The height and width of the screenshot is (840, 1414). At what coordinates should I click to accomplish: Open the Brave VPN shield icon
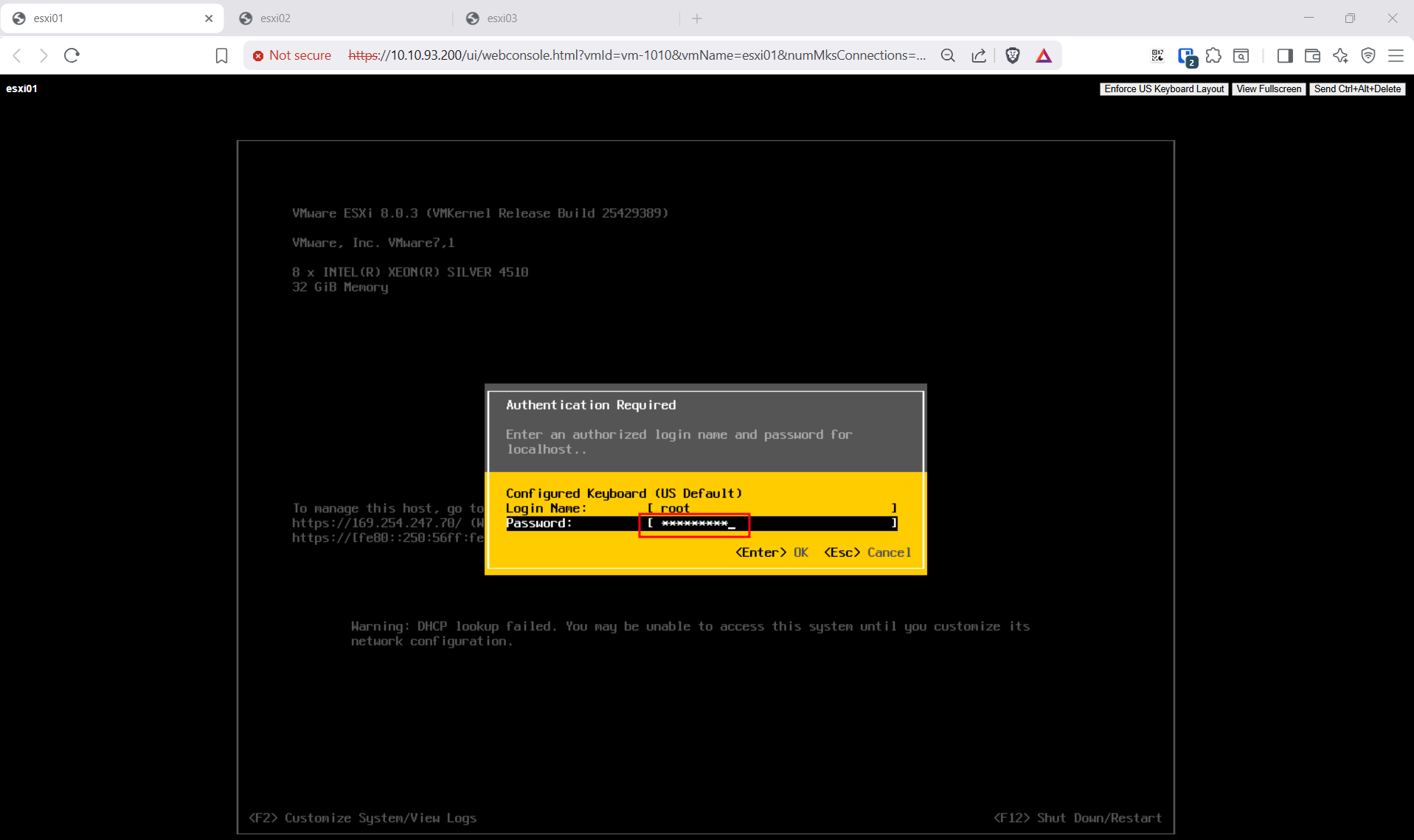1368,55
